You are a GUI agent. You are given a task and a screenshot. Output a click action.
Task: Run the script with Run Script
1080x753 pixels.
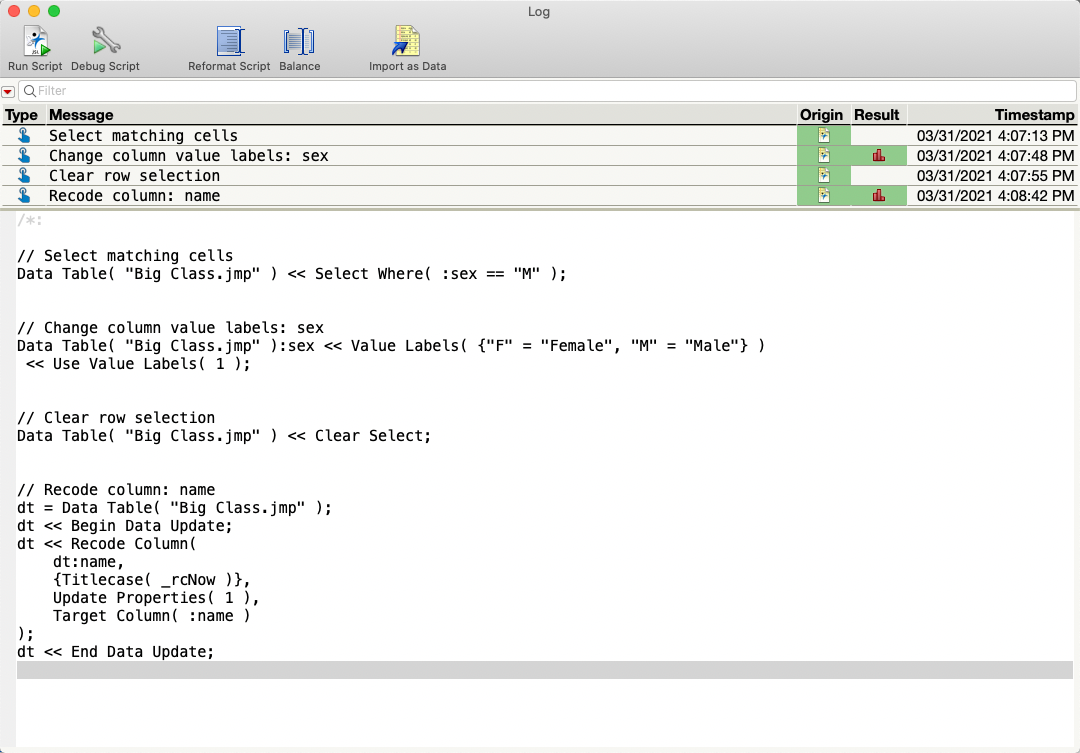(35, 41)
